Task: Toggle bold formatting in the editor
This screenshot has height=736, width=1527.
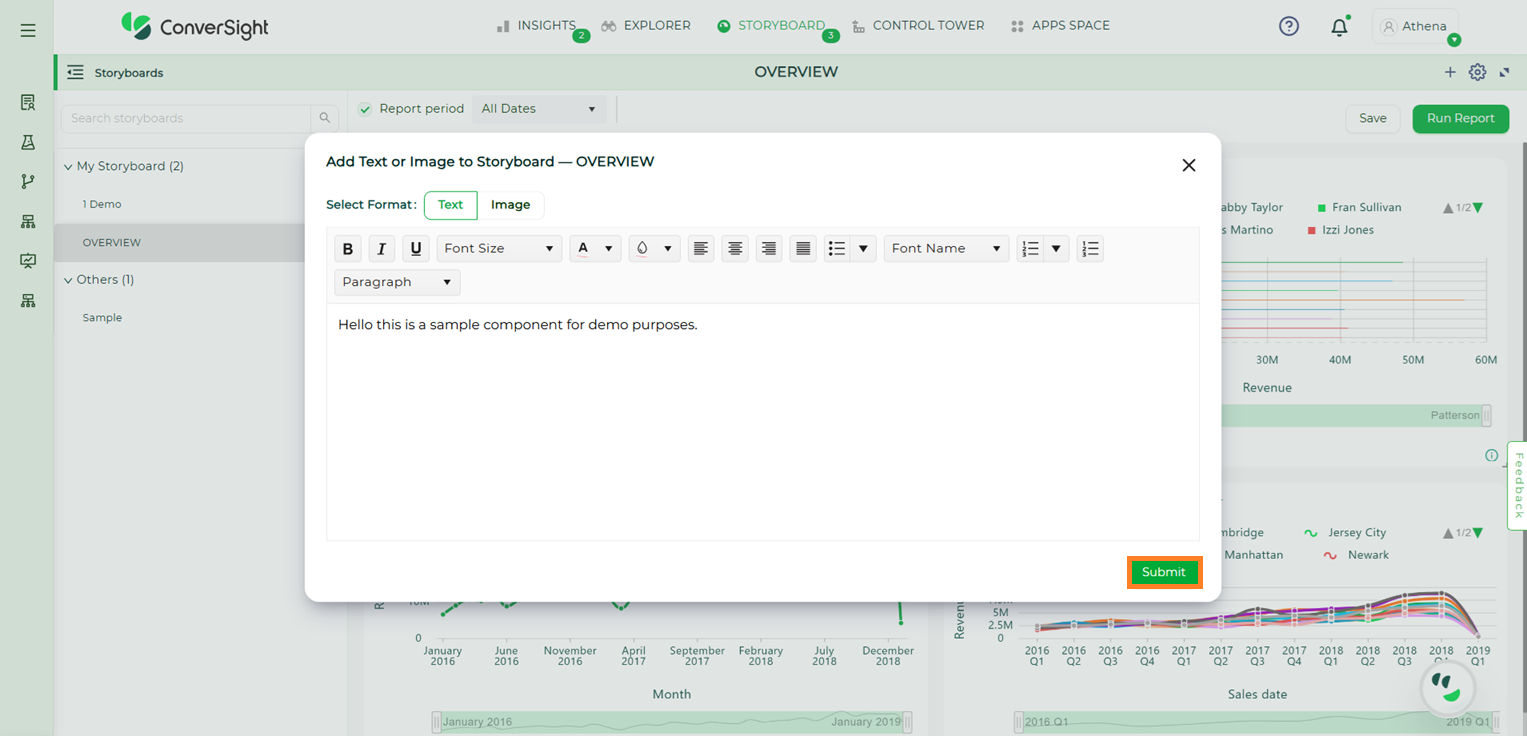Action: [x=348, y=249]
